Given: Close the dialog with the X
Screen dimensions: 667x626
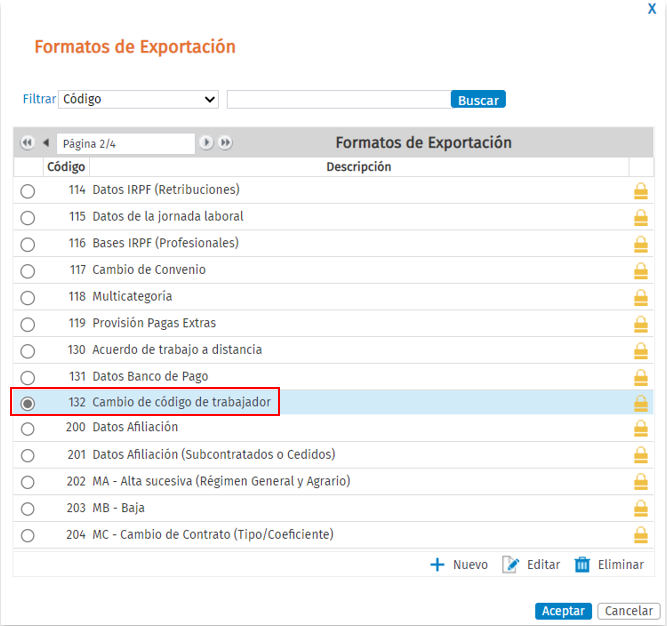Looking at the screenshot, I should coord(652,9).
